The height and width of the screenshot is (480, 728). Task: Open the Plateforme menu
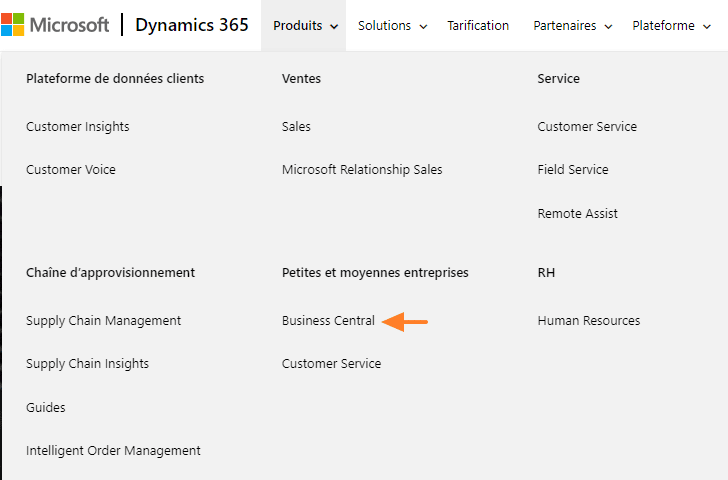pyautogui.click(x=671, y=26)
